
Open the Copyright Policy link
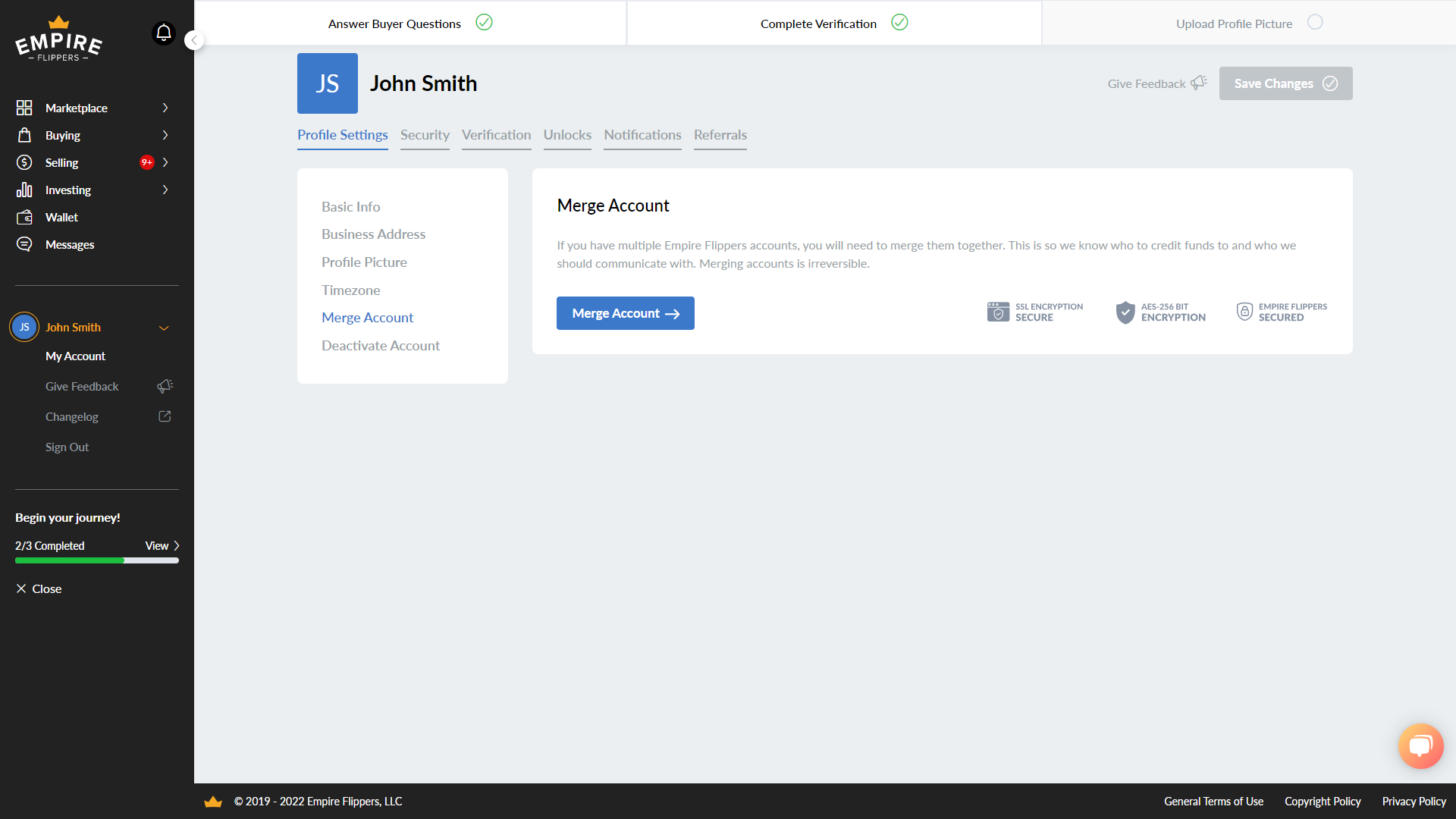1323,802
